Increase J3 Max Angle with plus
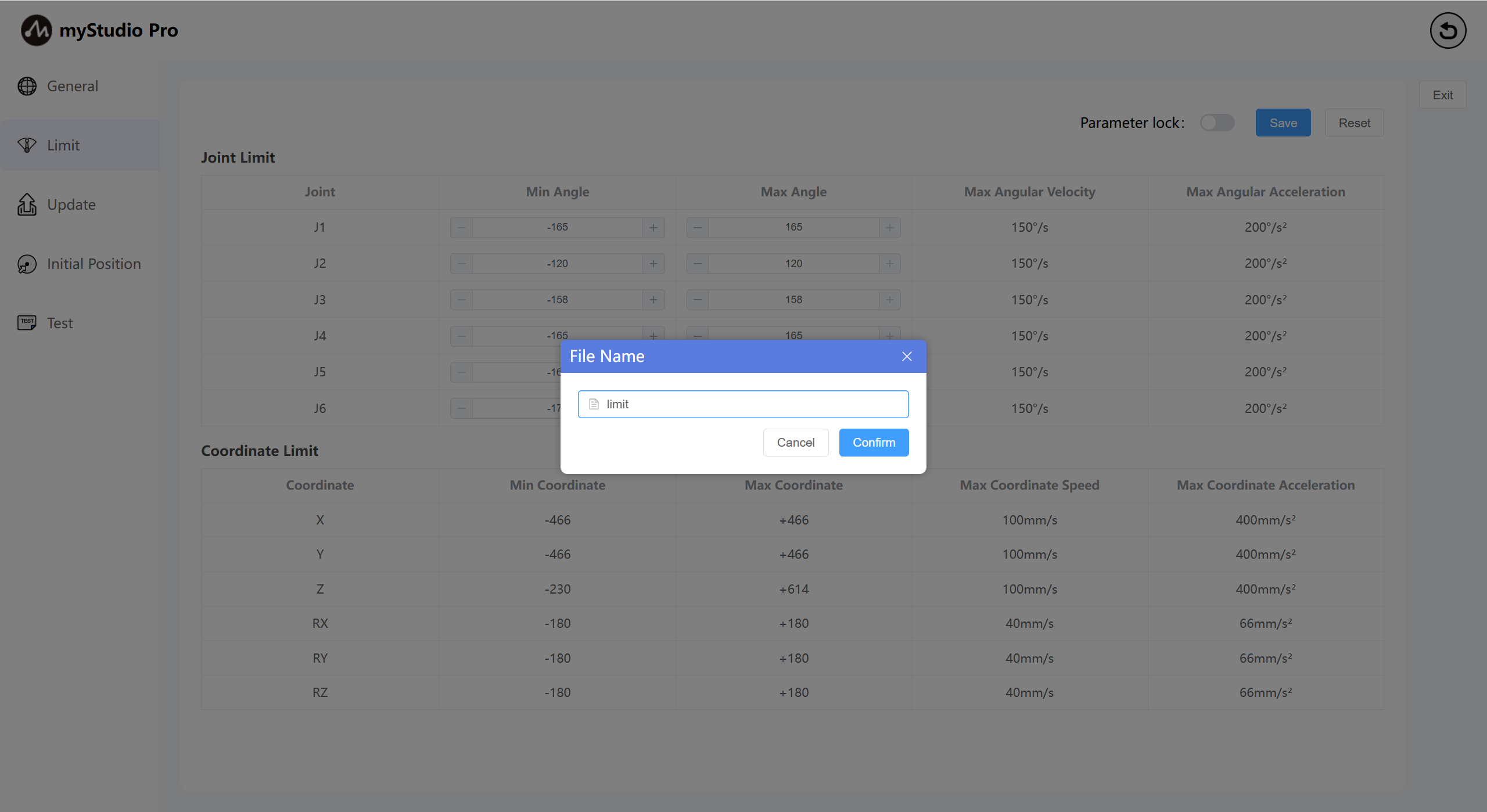The width and height of the screenshot is (1487, 812). pyautogui.click(x=889, y=300)
